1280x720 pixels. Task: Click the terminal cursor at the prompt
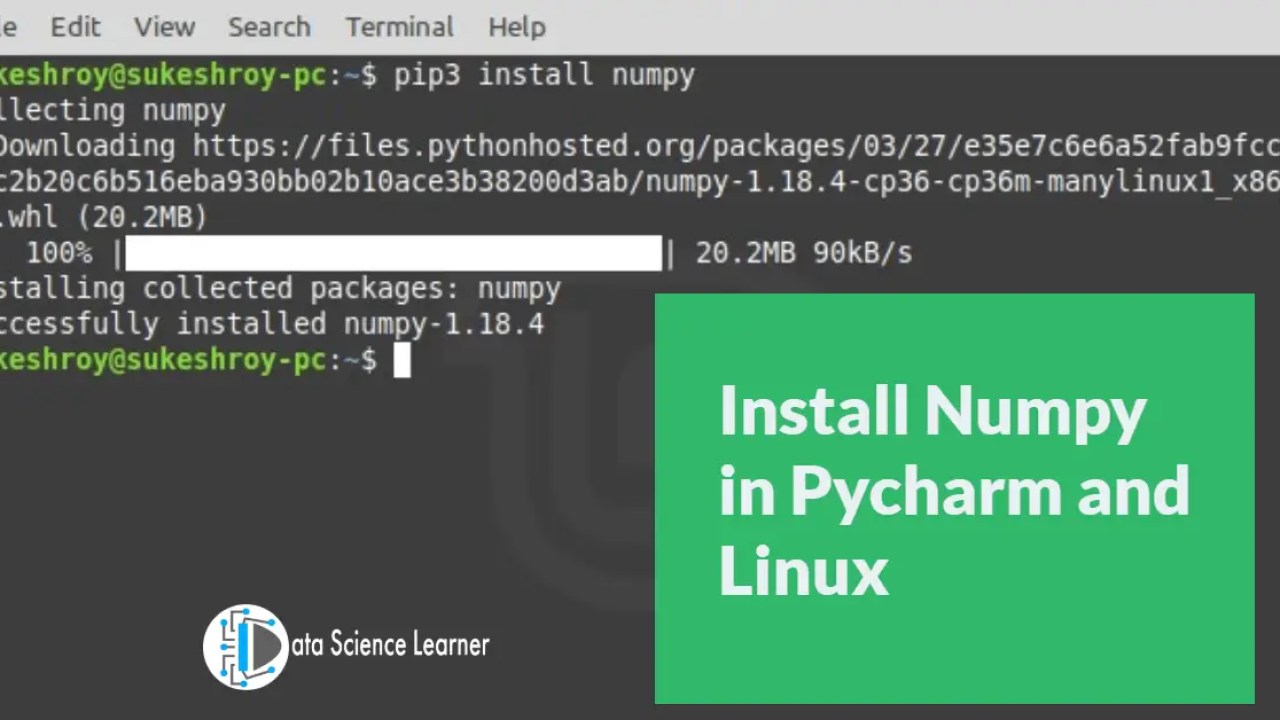(402, 360)
